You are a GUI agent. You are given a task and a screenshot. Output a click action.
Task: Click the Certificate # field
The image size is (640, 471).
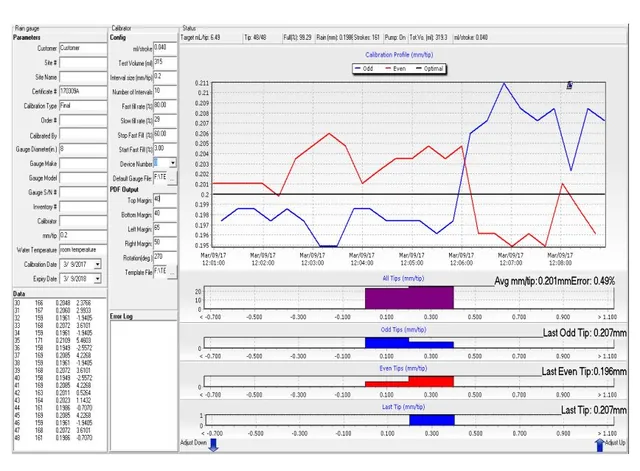pos(83,91)
